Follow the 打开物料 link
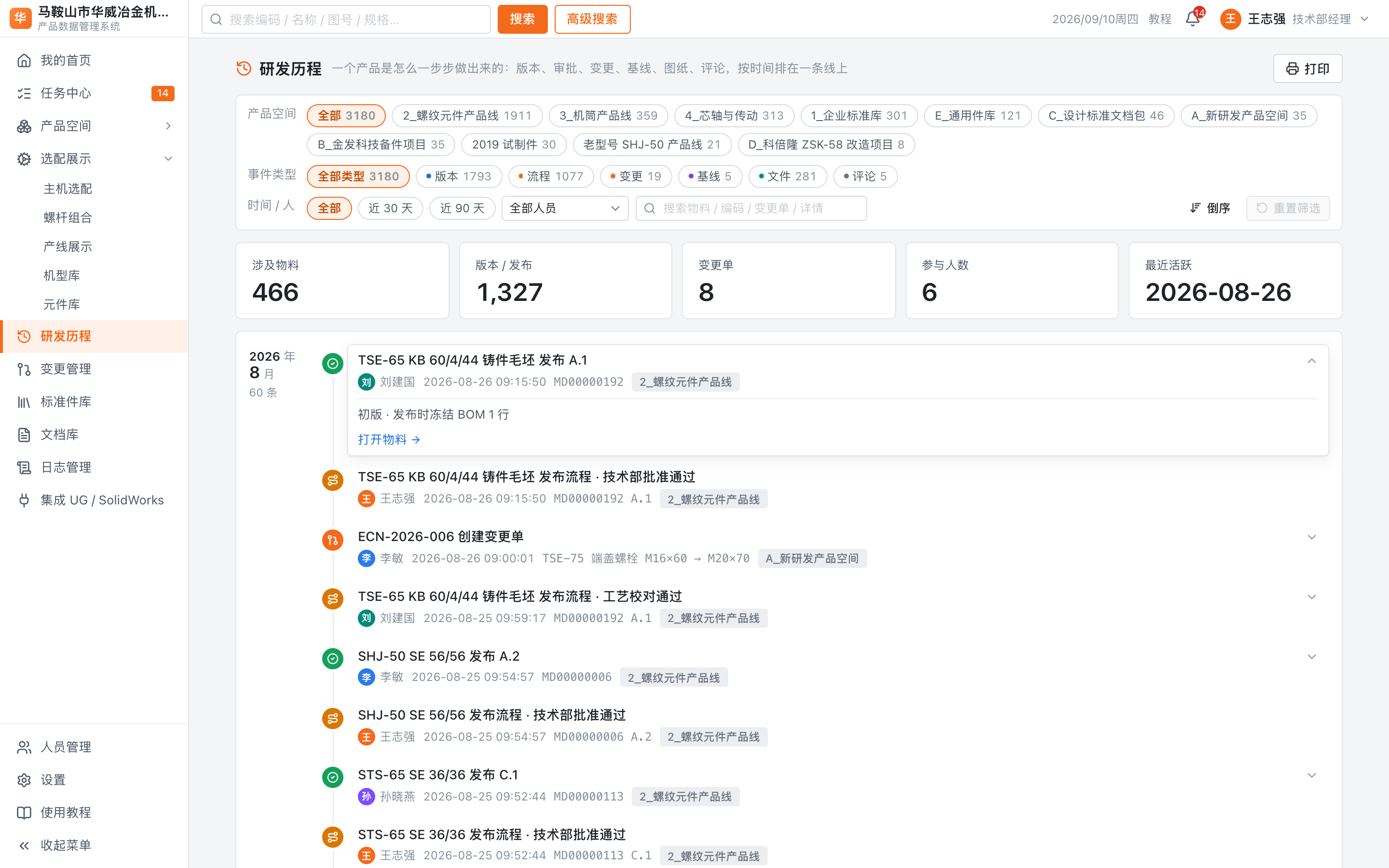 tap(389, 439)
